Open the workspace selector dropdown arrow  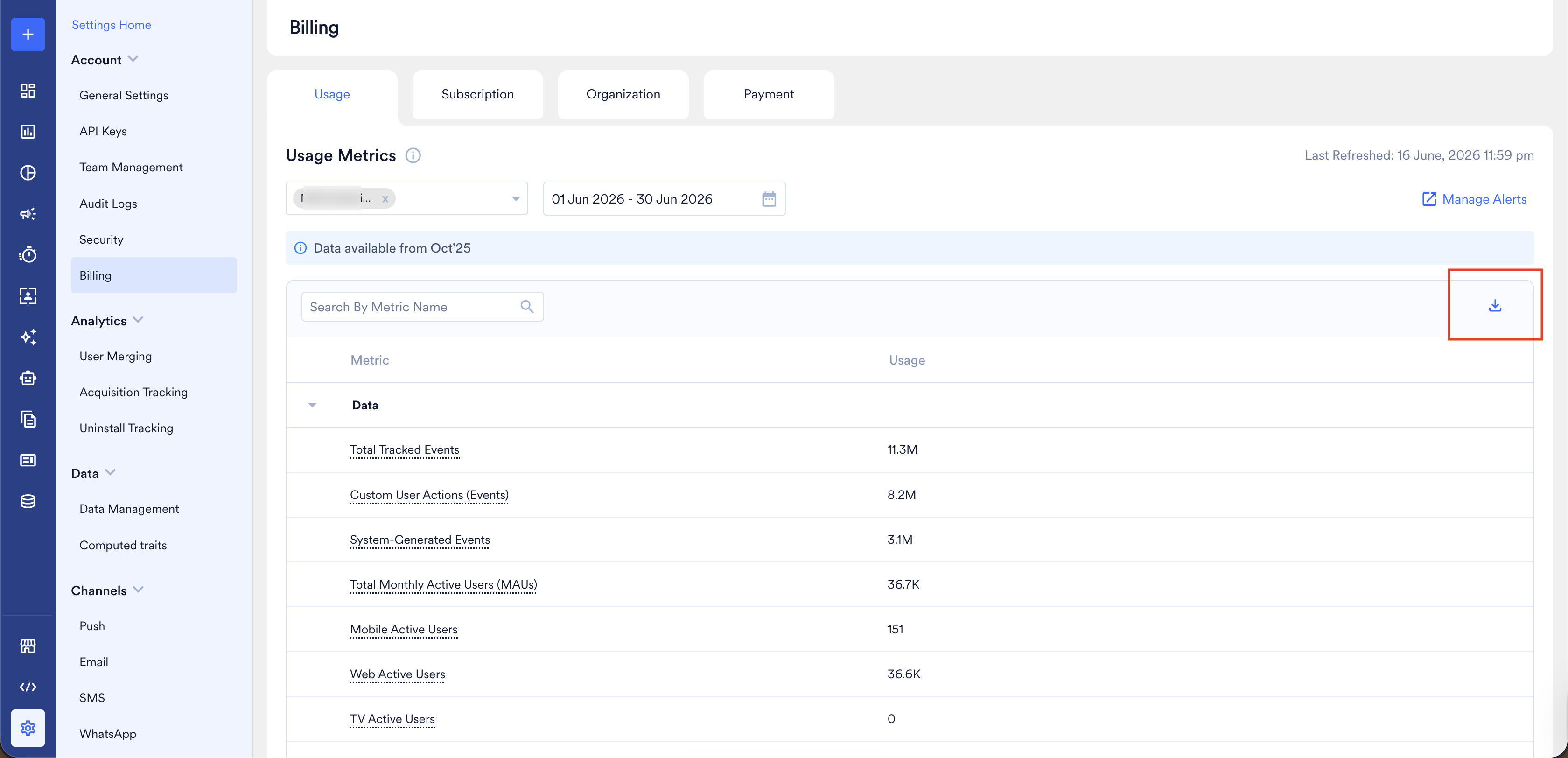pyautogui.click(x=516, y=199)
